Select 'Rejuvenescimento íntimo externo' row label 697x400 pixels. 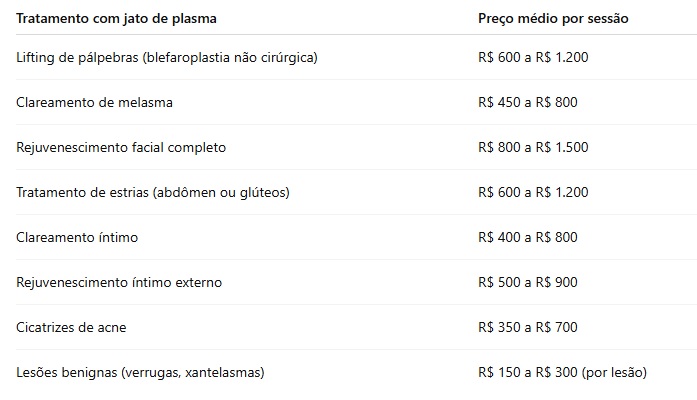[119, 282]
